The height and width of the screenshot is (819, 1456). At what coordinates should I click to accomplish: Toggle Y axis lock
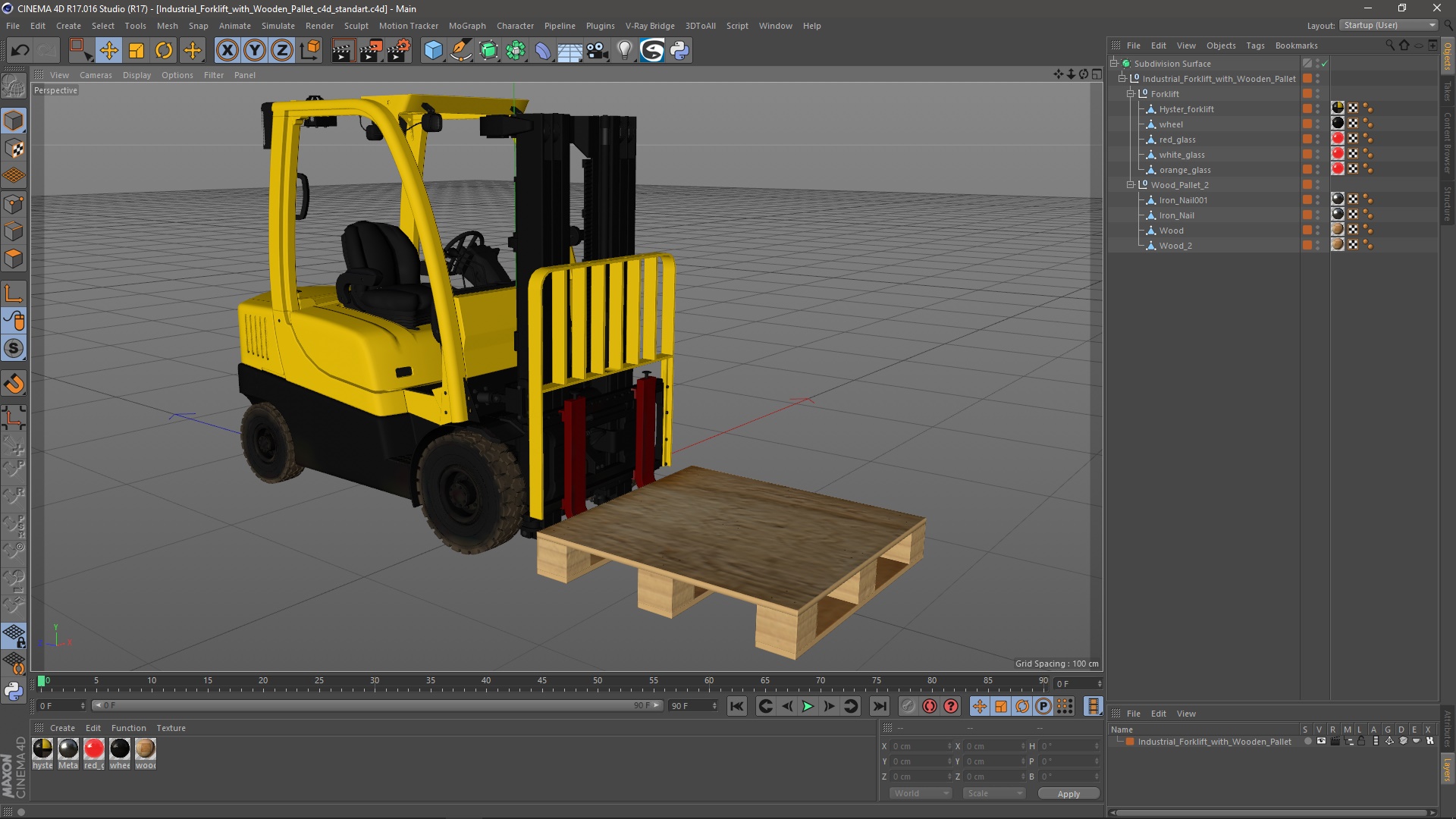point(255,51)
